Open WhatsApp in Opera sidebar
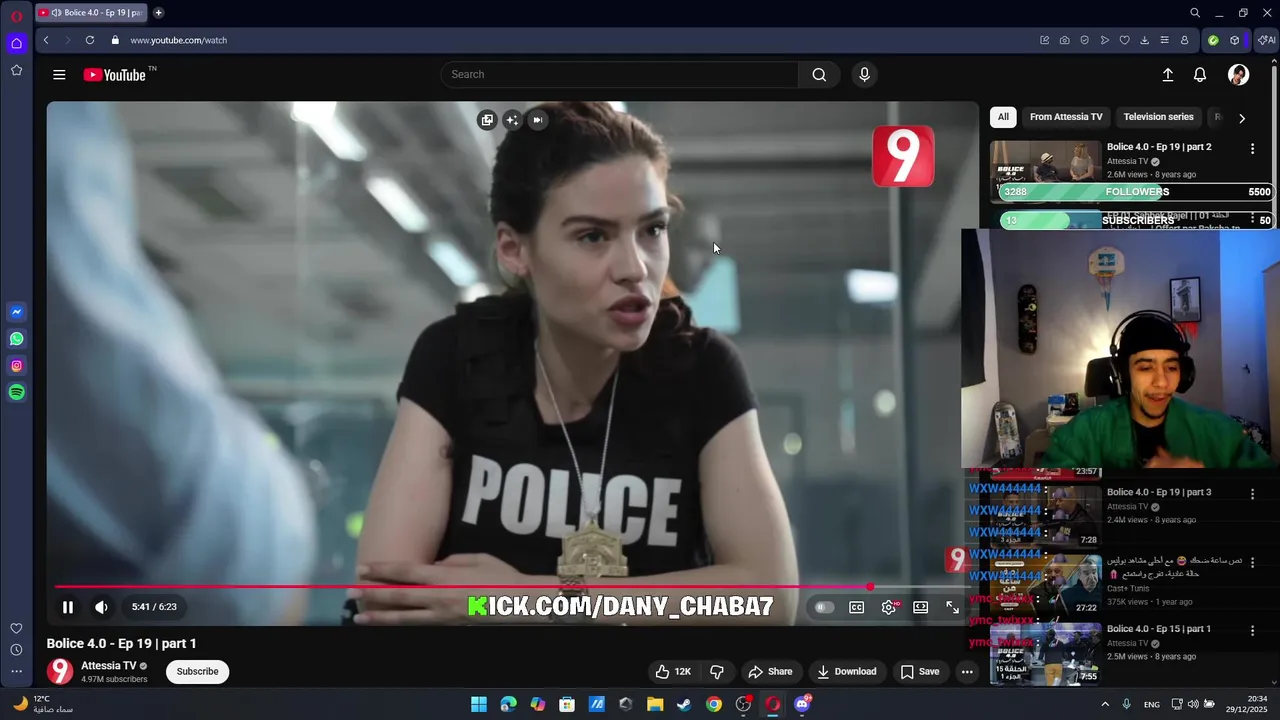 (x=17, y=339)
